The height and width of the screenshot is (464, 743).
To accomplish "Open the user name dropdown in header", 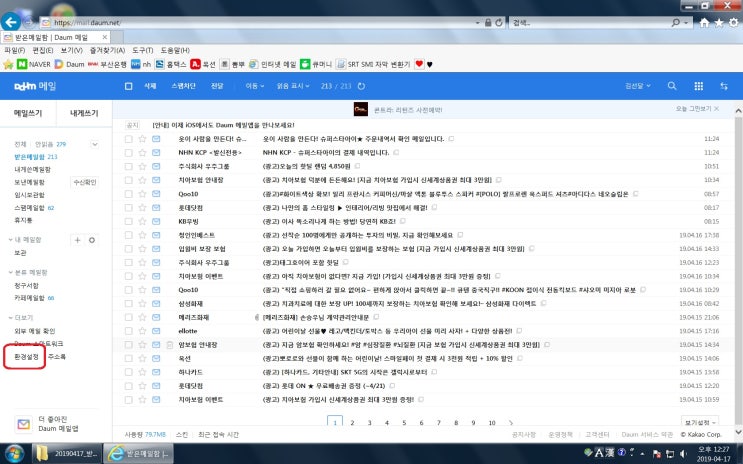I will (x=638, y=86).
